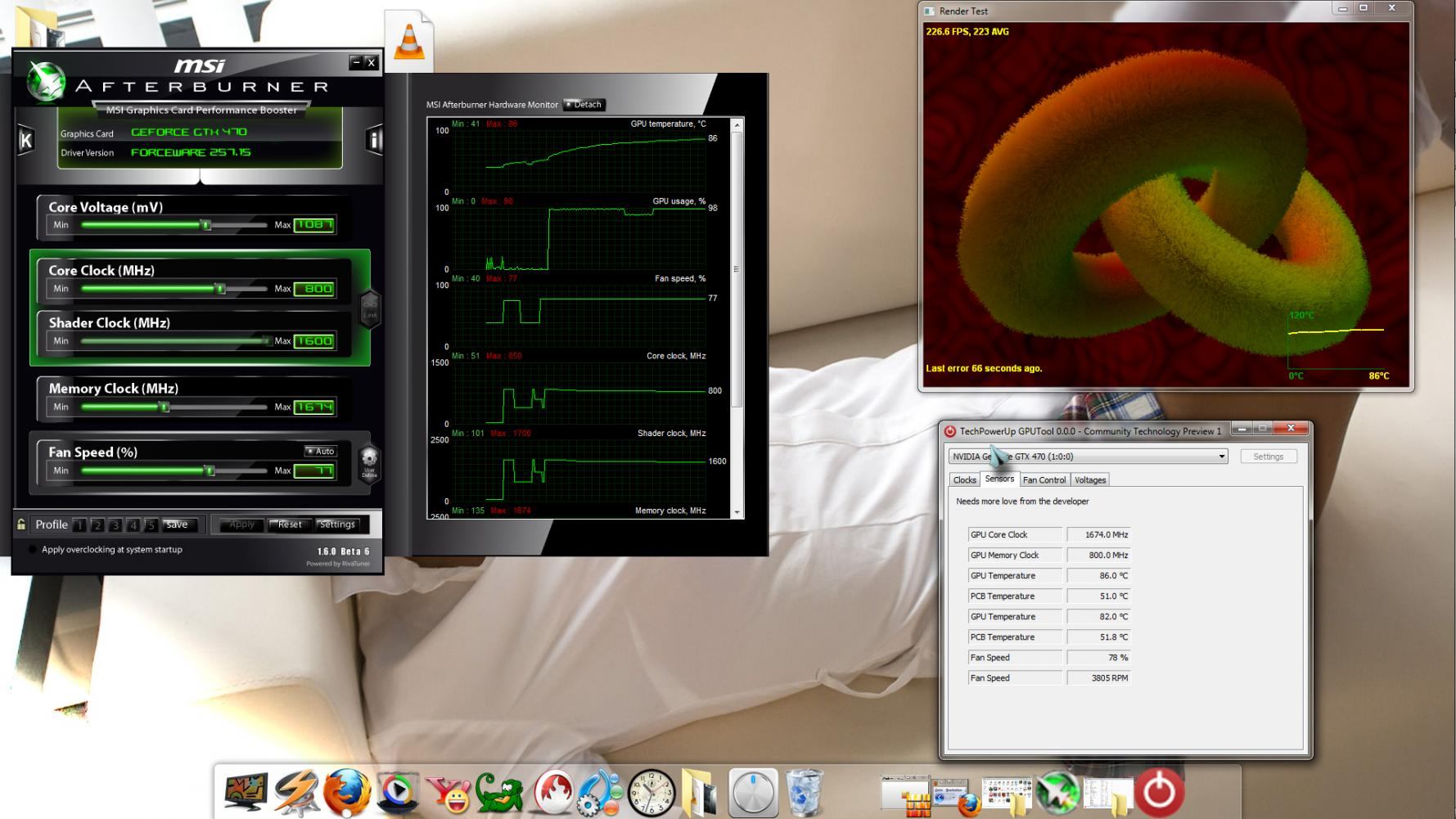1456x819 pixels.
Task: Open the blue gear utility icon in the dock
Action: pos(602,792)
